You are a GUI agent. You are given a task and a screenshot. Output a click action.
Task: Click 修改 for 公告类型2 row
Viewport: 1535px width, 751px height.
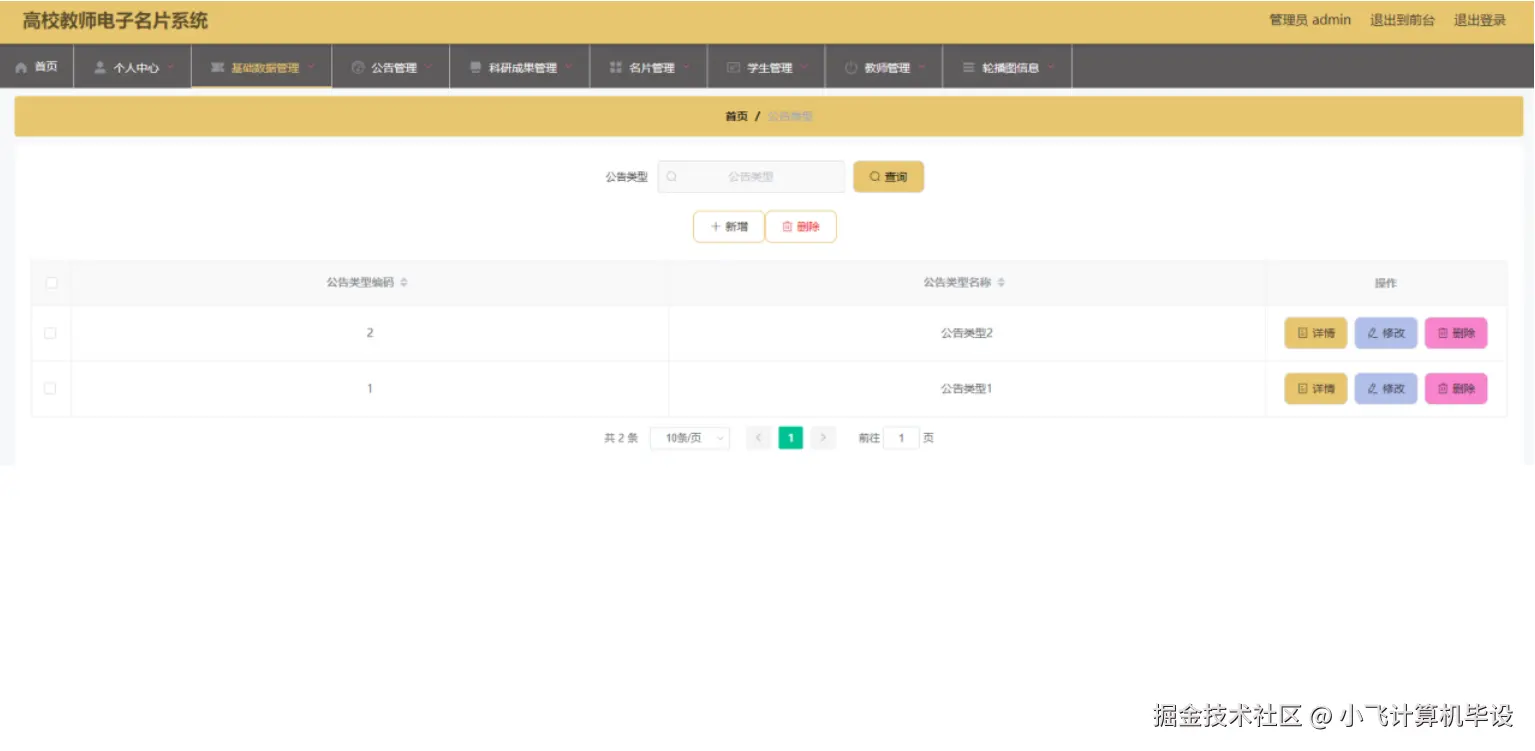point(1386,333)
